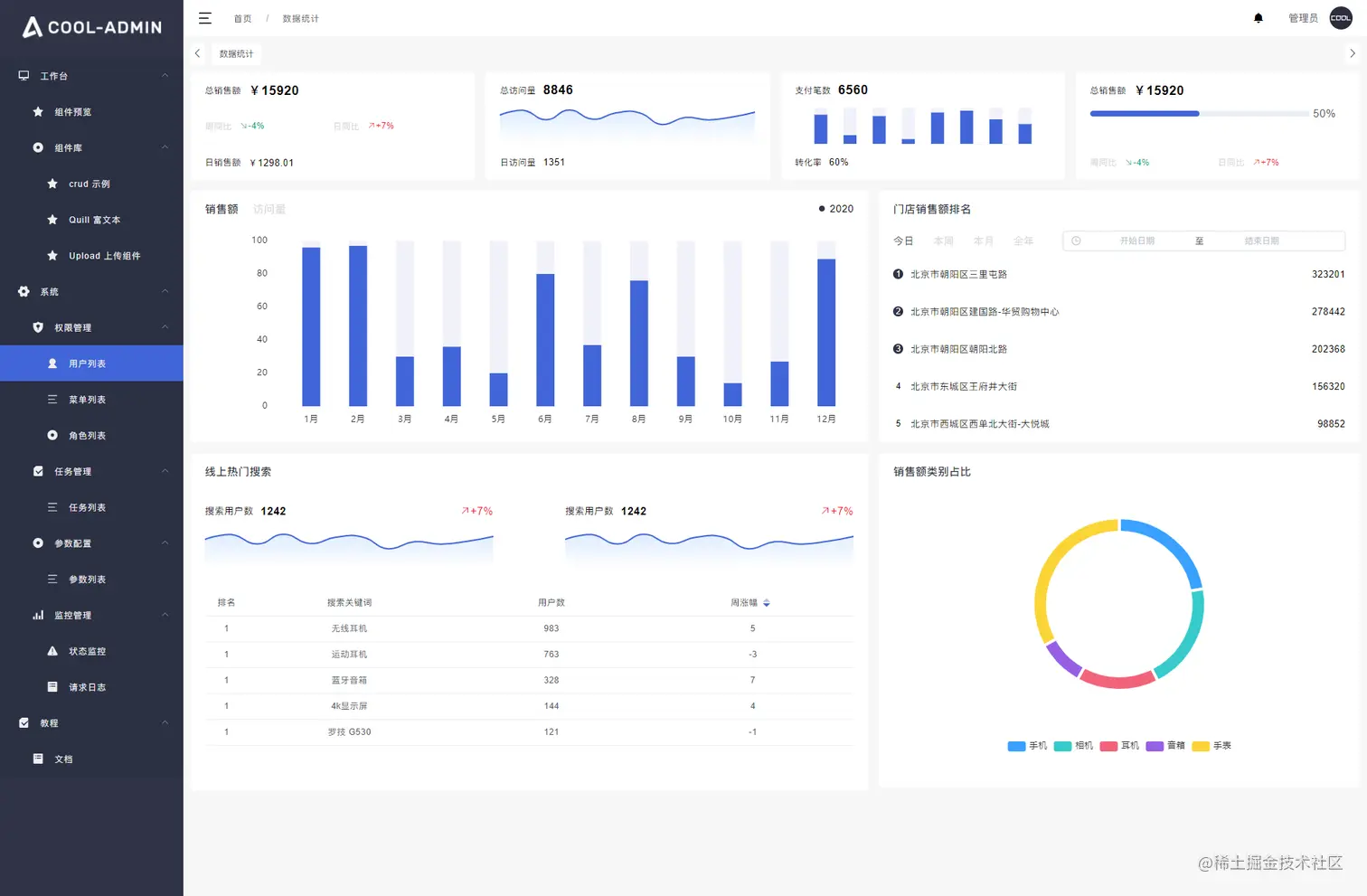Click the store name 北京市朝阳区朝阳北路
Screen dimensions: 1367x896
(x=958, y=349)
